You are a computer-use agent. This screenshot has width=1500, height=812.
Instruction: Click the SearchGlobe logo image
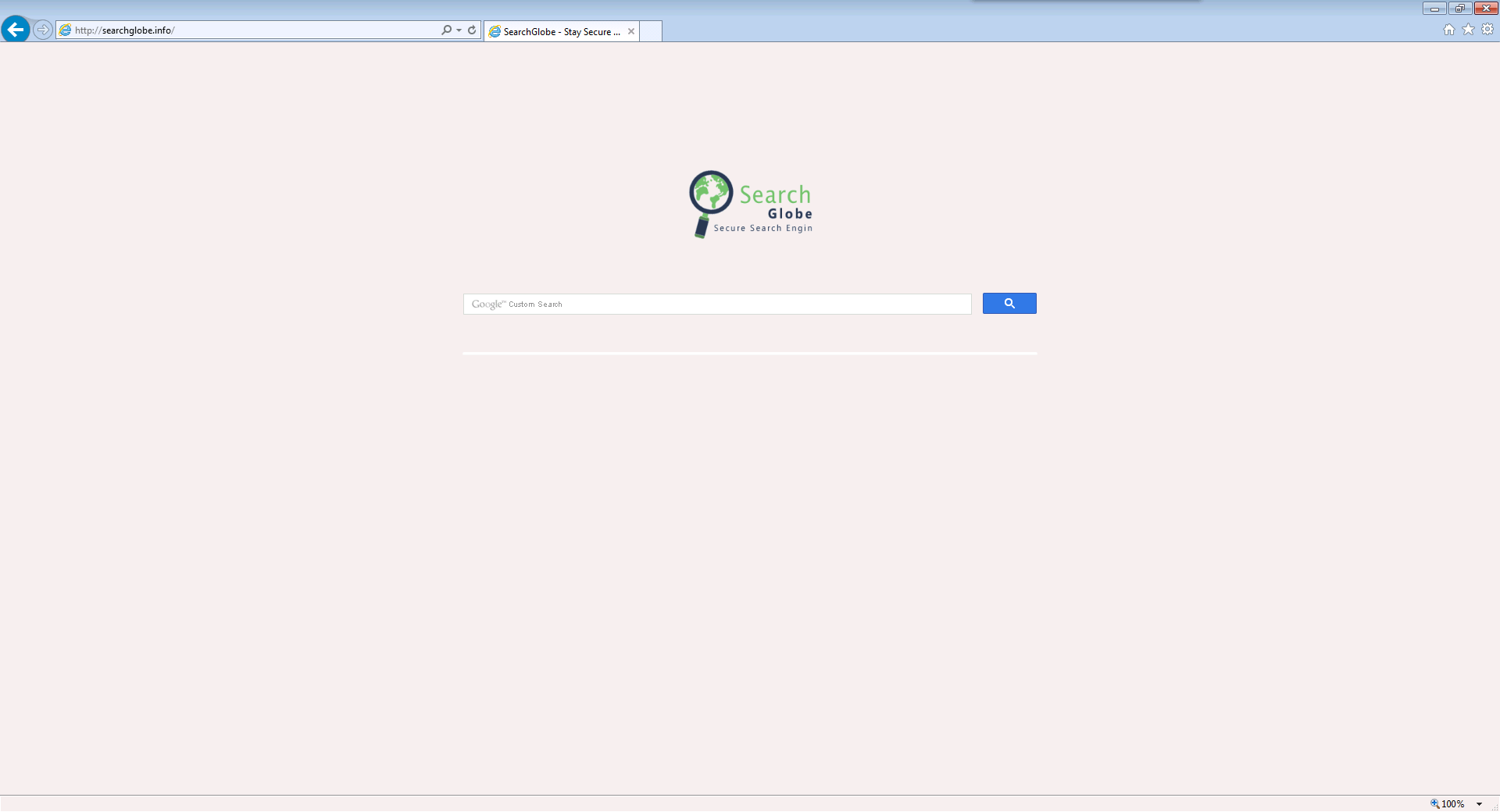click(751, 205)
